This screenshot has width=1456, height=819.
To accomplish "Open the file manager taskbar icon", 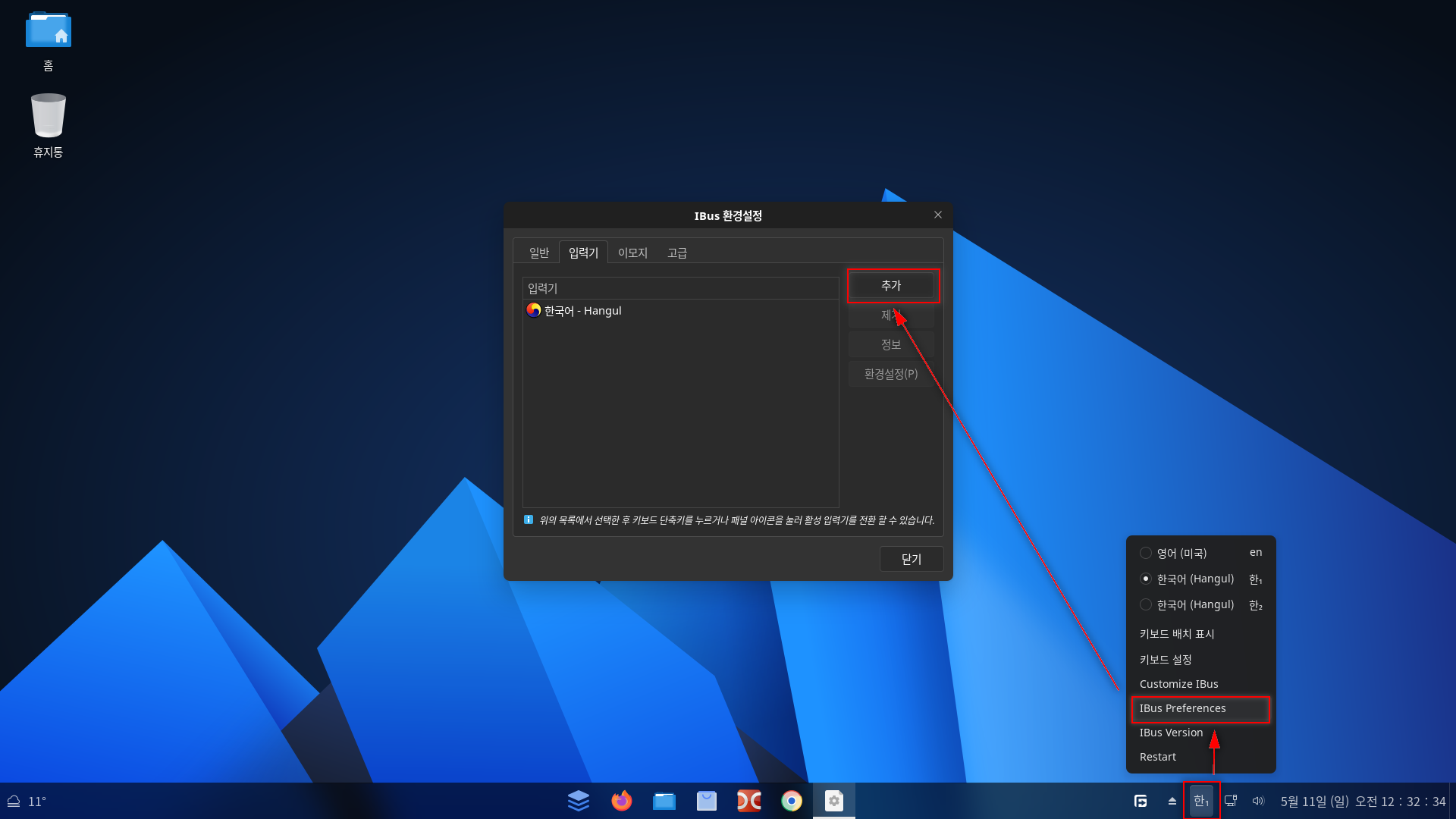I will [664, 801].
